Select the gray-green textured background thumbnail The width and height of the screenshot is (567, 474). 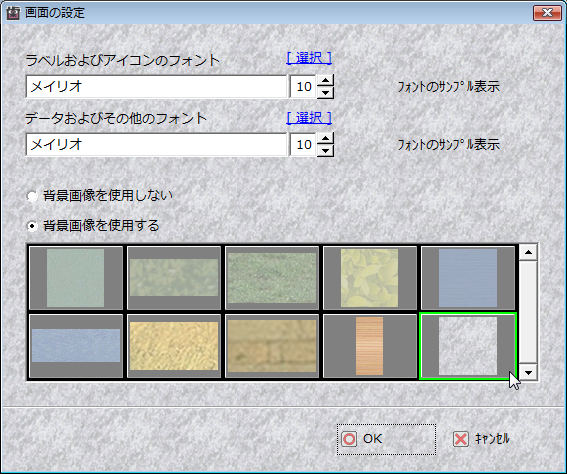pyautogui.click(x=76, y=278)
